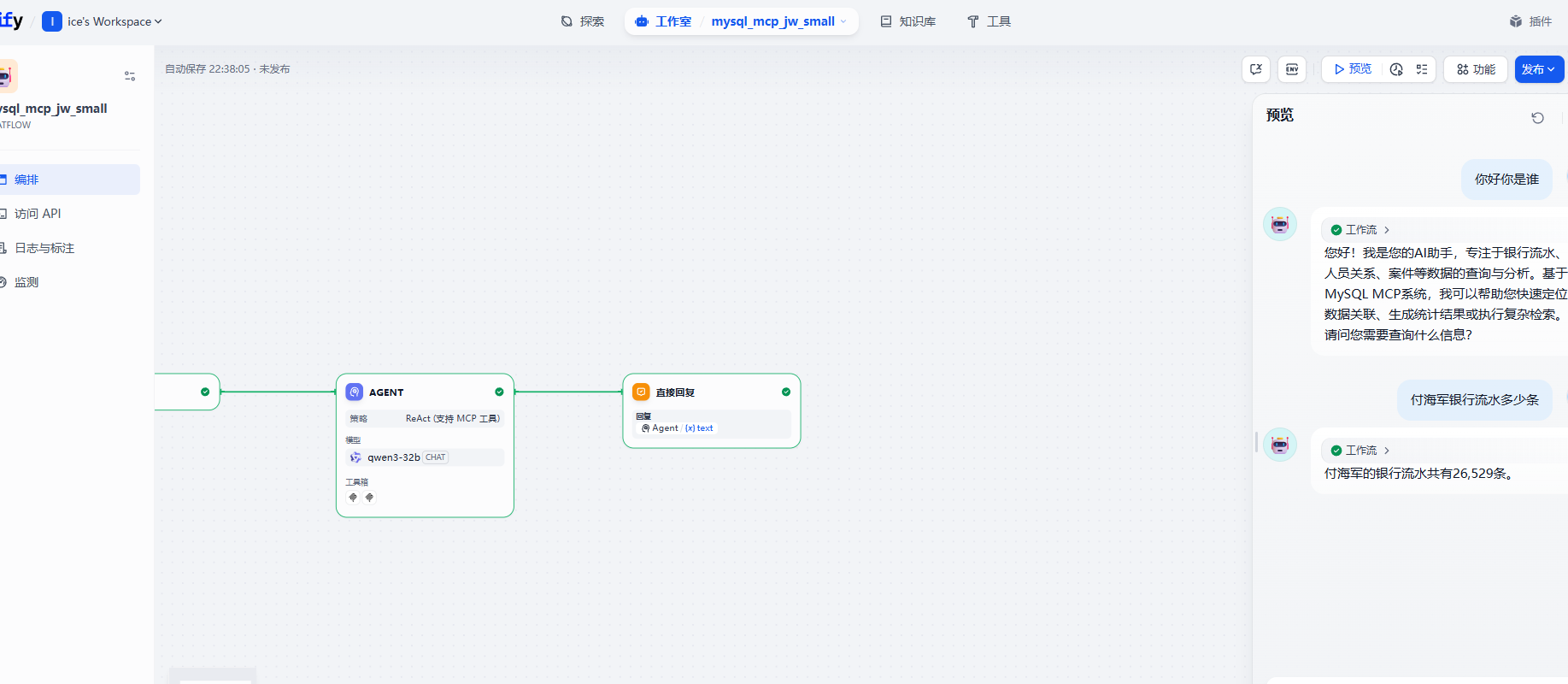Click the AGENT node green status check
Image resolution: width=1568 pixels, height=684 pixels.
coord(499,392)
